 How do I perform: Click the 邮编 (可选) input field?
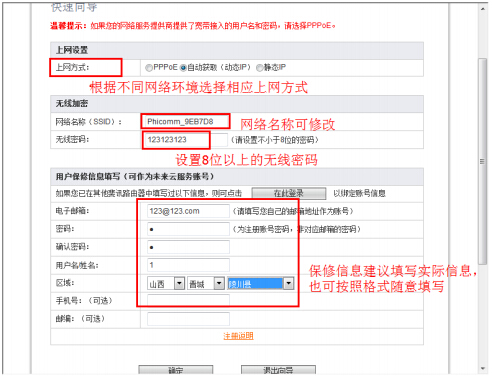(x=188, y=319)
